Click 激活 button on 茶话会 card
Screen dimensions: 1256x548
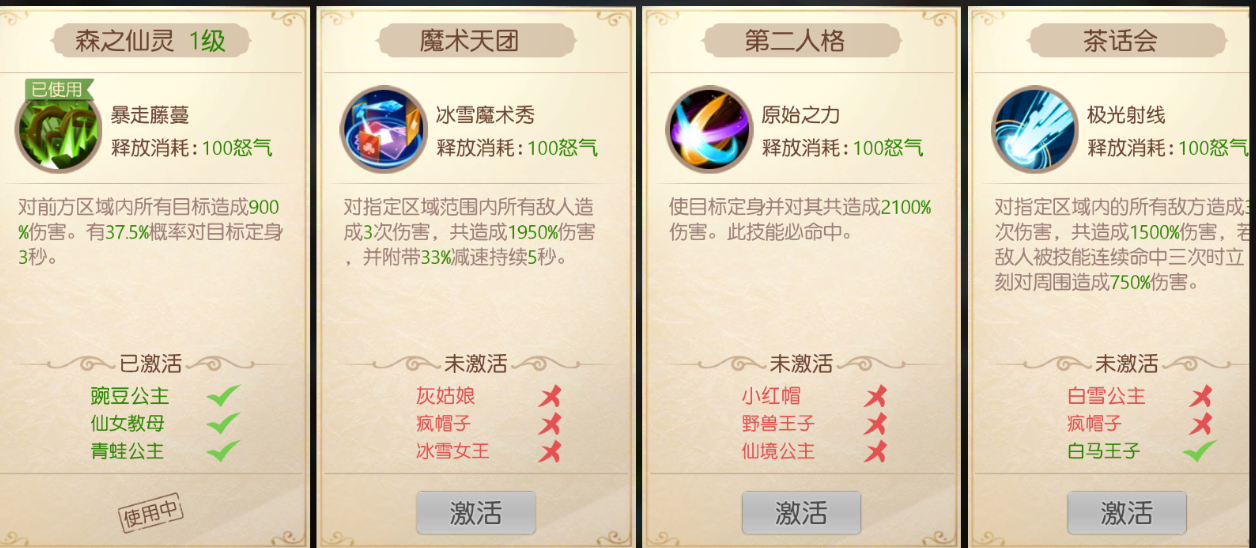point(1127,513)
